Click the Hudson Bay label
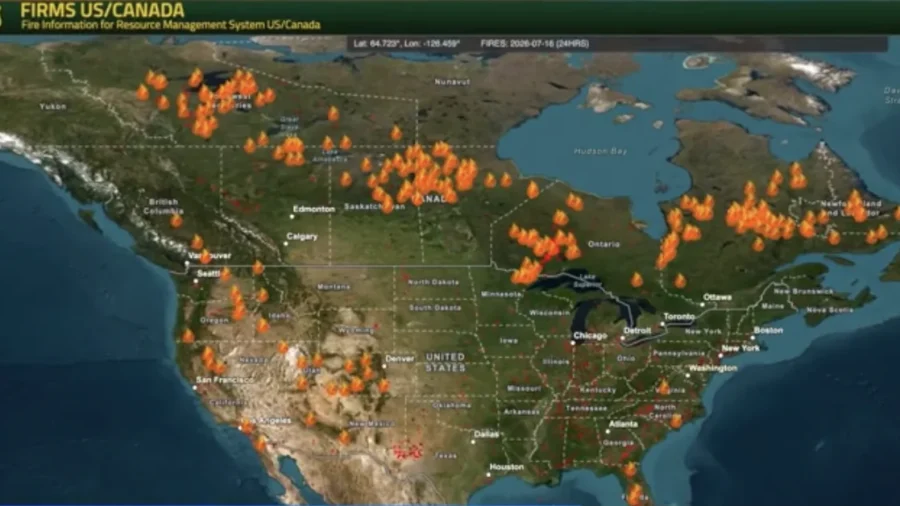 (600, 151)
